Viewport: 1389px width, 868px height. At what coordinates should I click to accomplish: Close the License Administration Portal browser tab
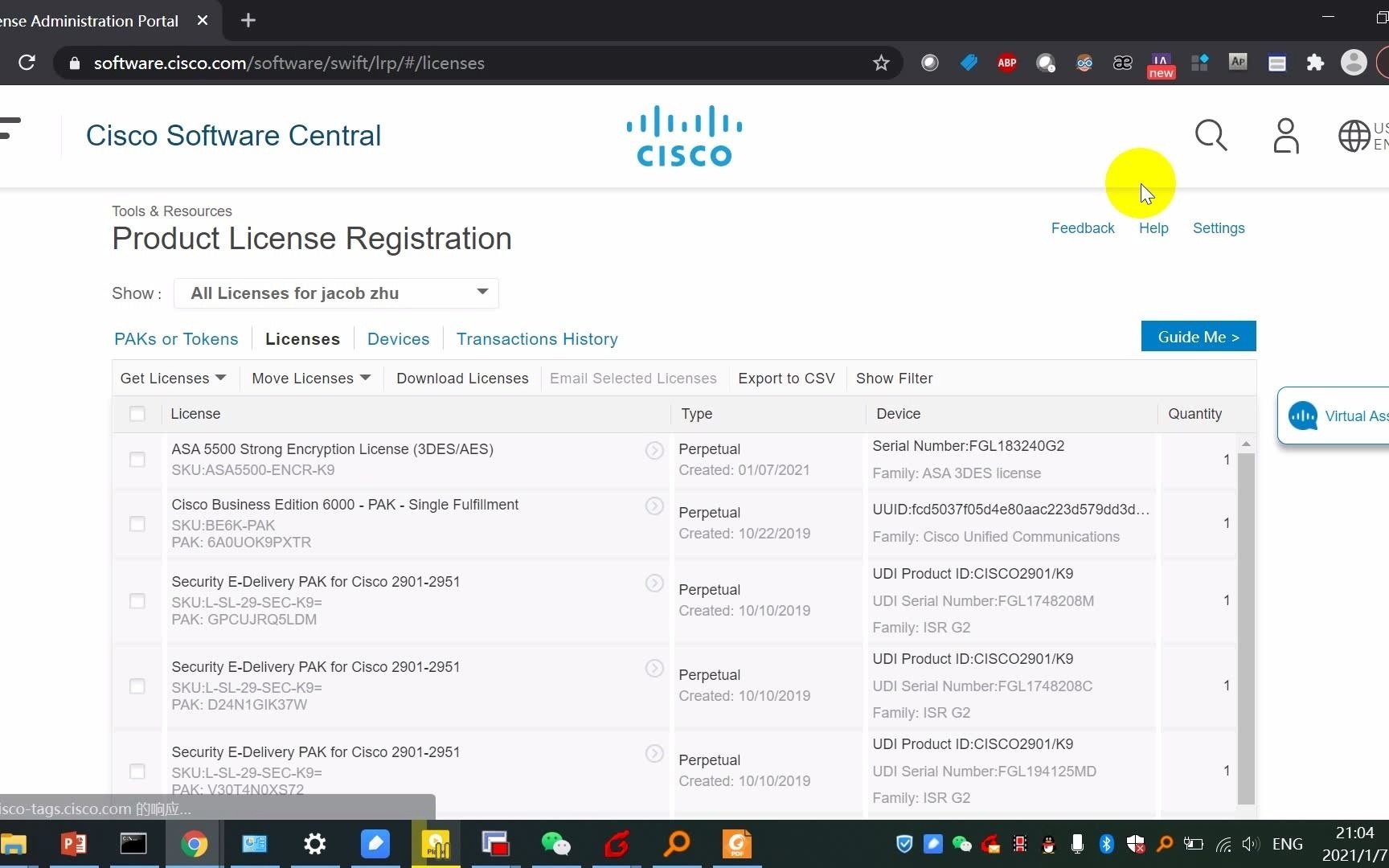(203, 20)
